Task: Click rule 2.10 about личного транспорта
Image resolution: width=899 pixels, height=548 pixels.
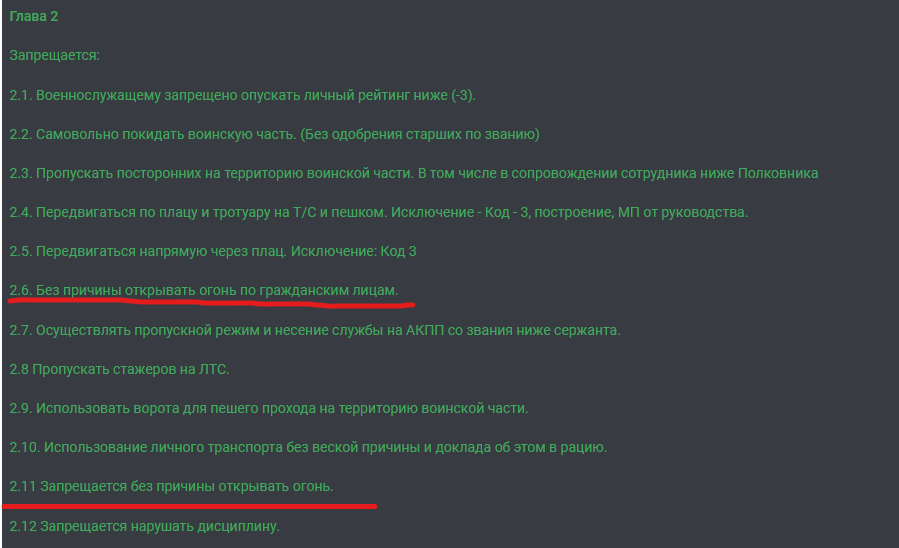Action: click(308, 447)
